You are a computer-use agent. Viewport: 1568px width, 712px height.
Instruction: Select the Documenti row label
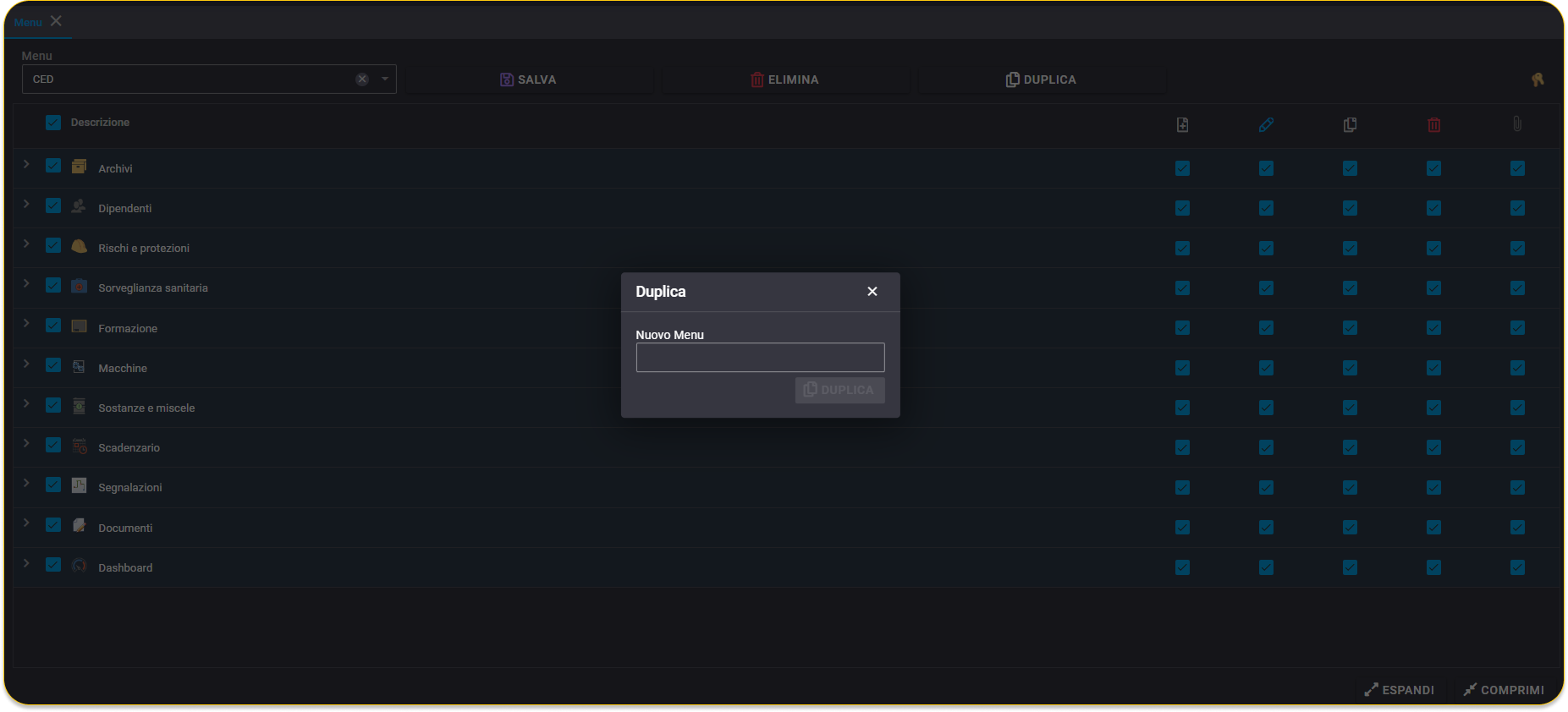[125, 528]
